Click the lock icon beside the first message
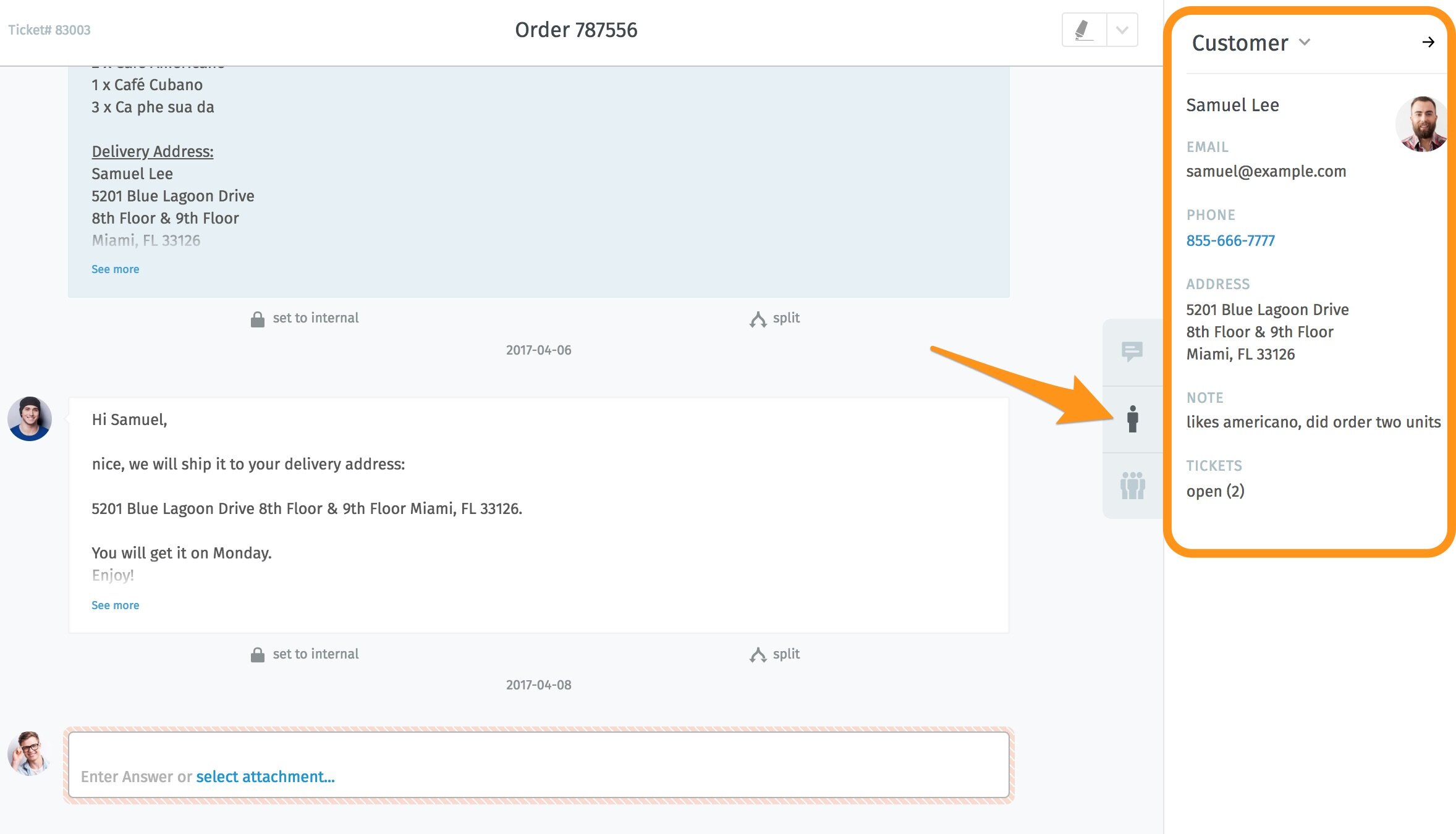This screenshot has width=1456, height=834. pos(258,318)
